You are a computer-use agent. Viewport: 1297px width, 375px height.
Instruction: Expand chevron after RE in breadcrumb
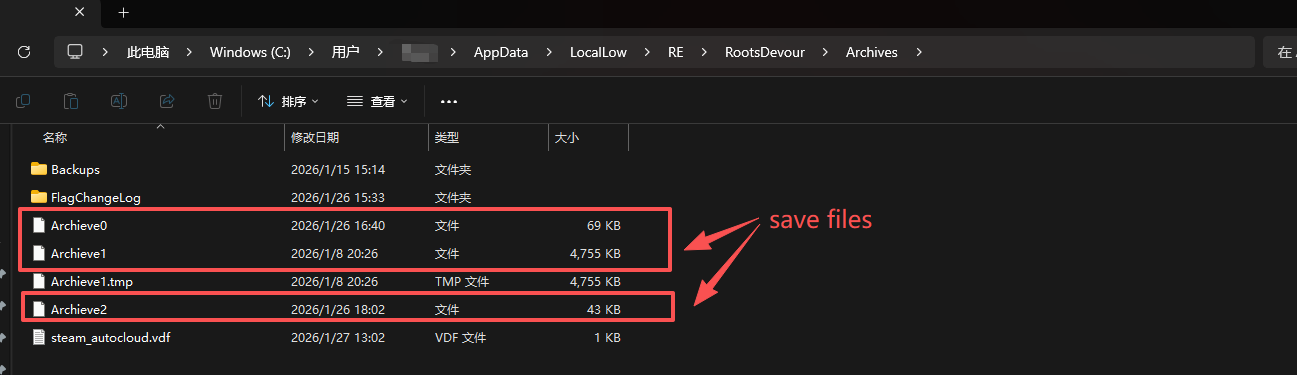706,52
